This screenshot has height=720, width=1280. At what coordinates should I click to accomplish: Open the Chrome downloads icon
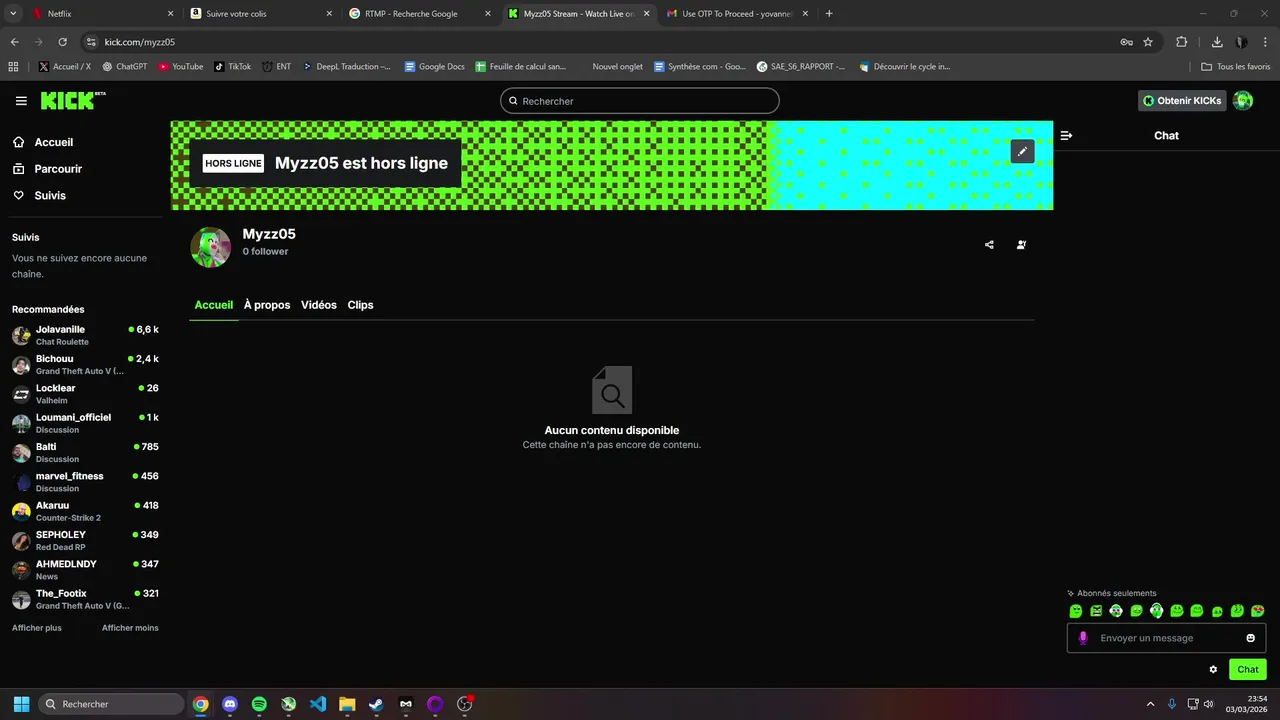(1217, 42)
